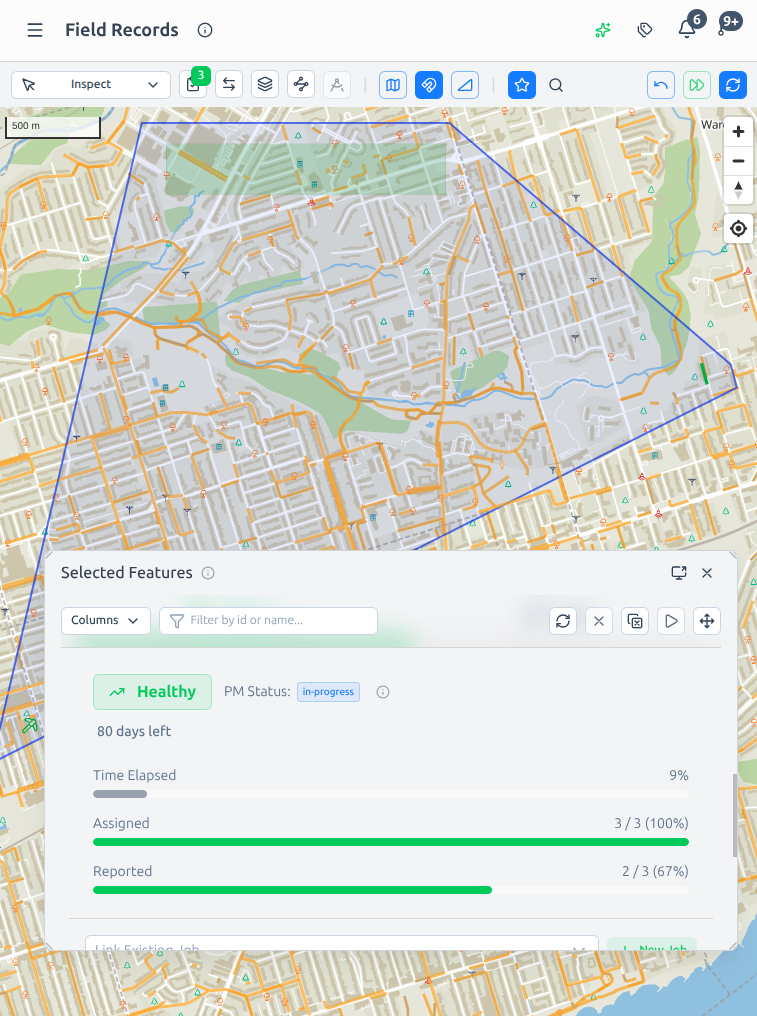Focus the Filter by id or name field
This screenshot has width=757, height=1016.
268,621
